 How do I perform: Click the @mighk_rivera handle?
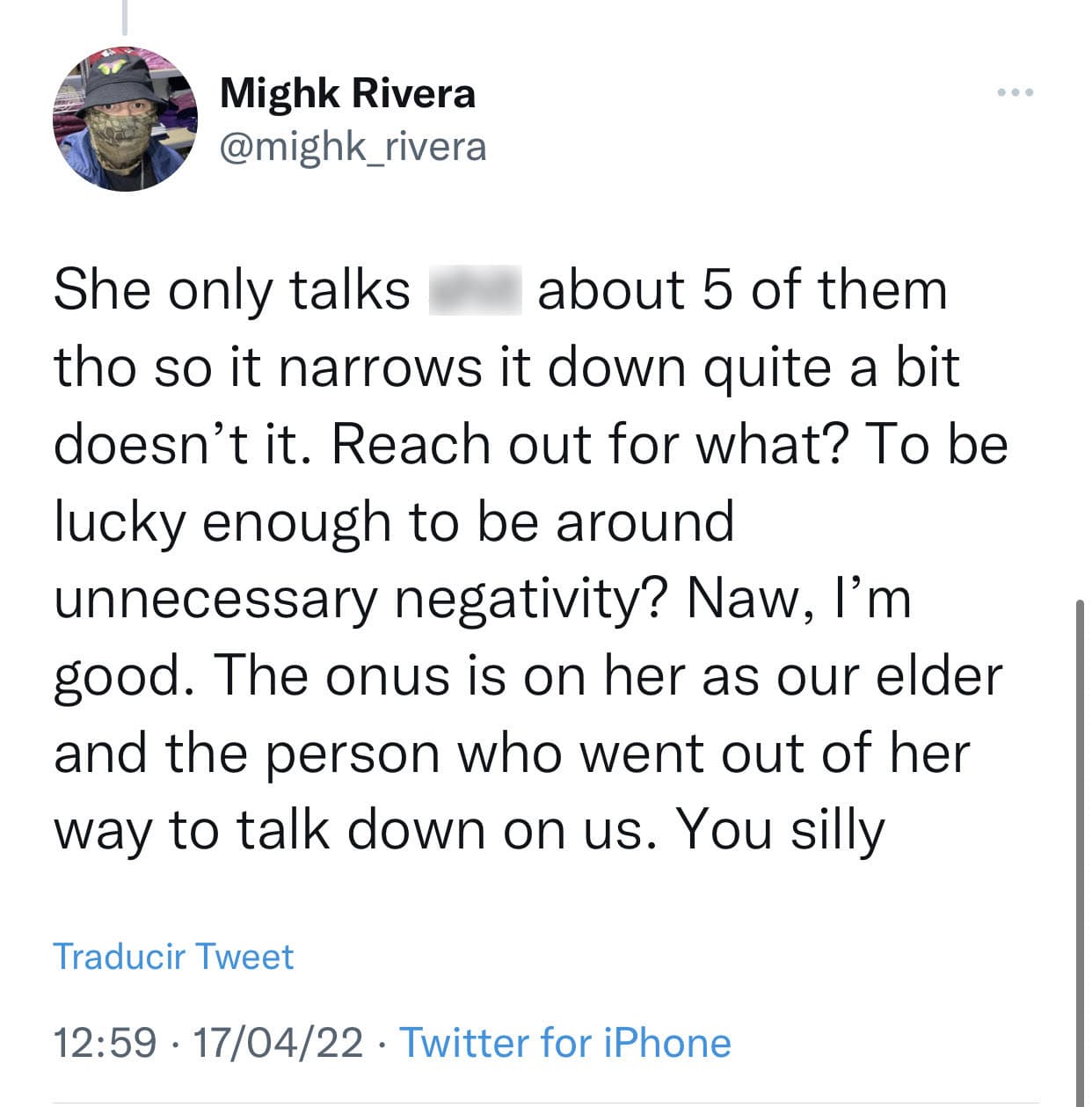click(352, 146)
